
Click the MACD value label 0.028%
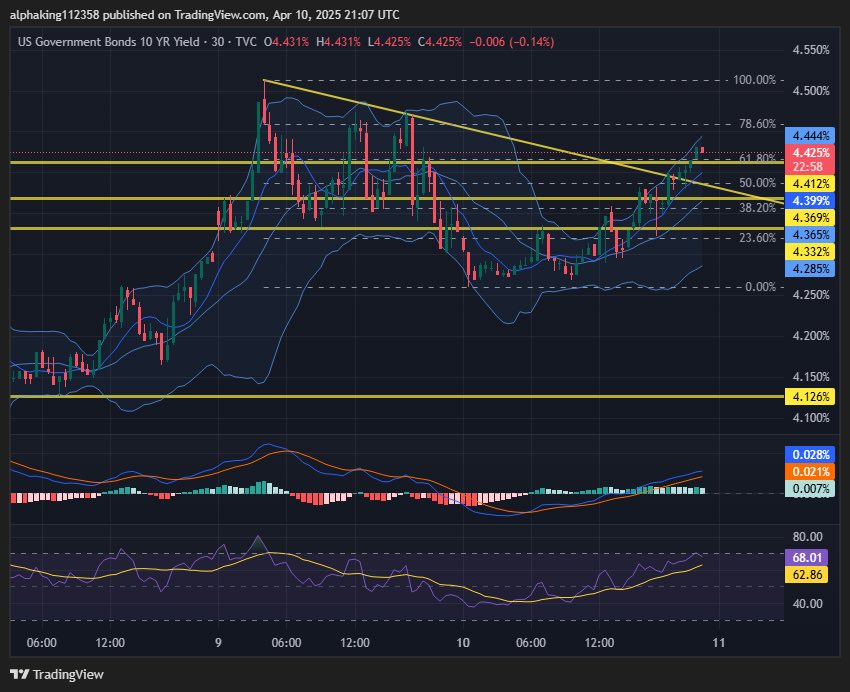pos(810,454)
